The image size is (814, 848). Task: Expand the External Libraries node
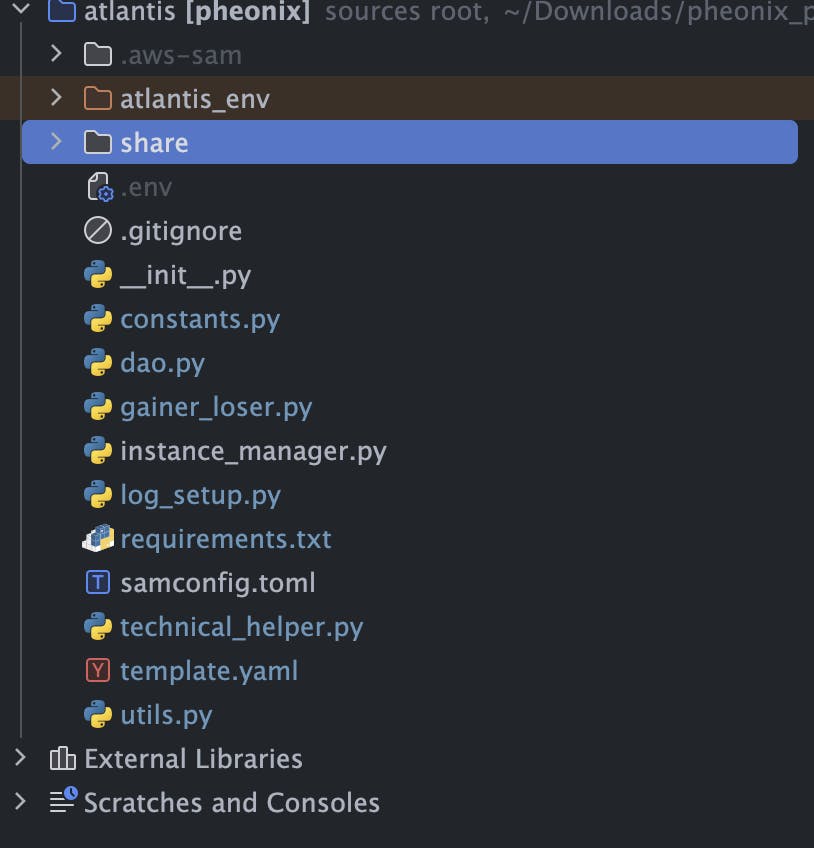20,758
